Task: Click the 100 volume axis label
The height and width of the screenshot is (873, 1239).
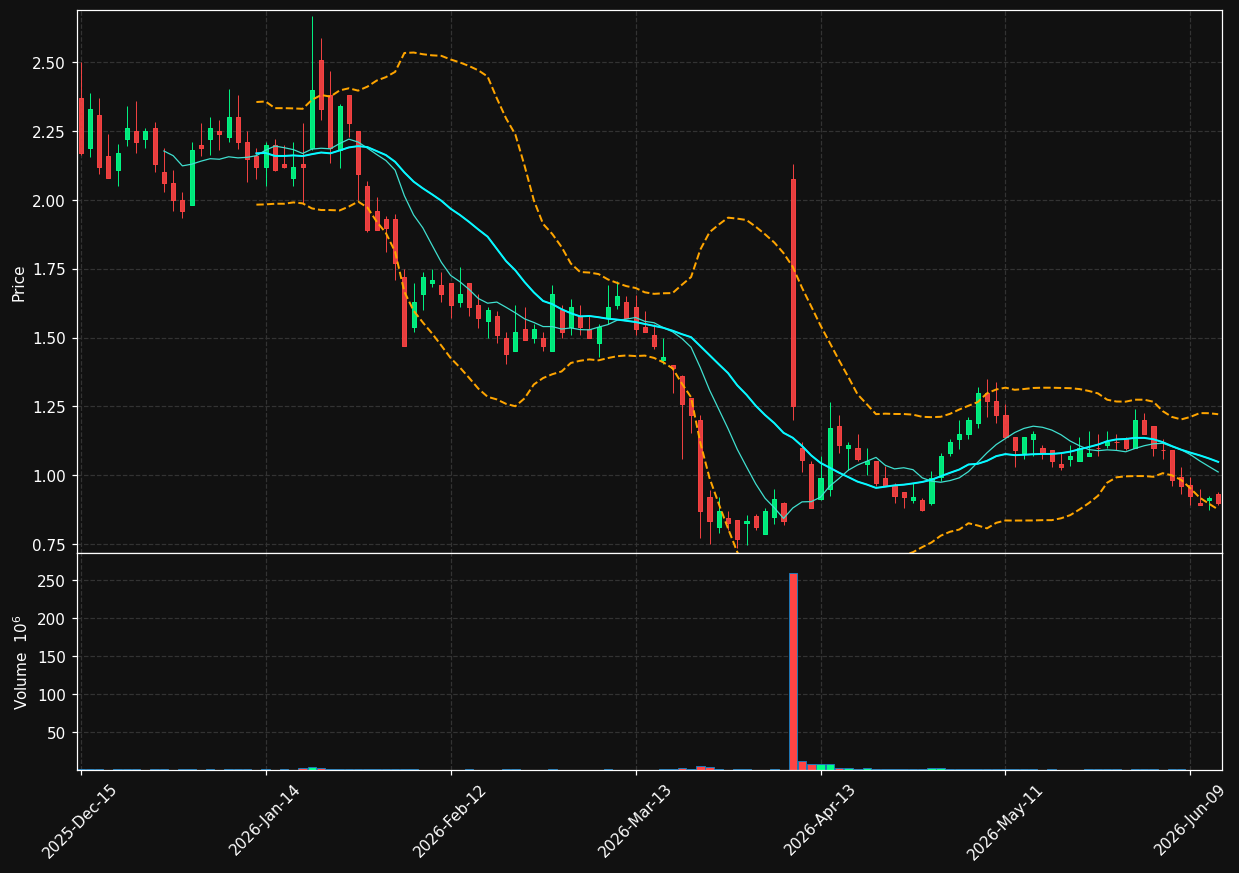Action: [x=53, y=696]
